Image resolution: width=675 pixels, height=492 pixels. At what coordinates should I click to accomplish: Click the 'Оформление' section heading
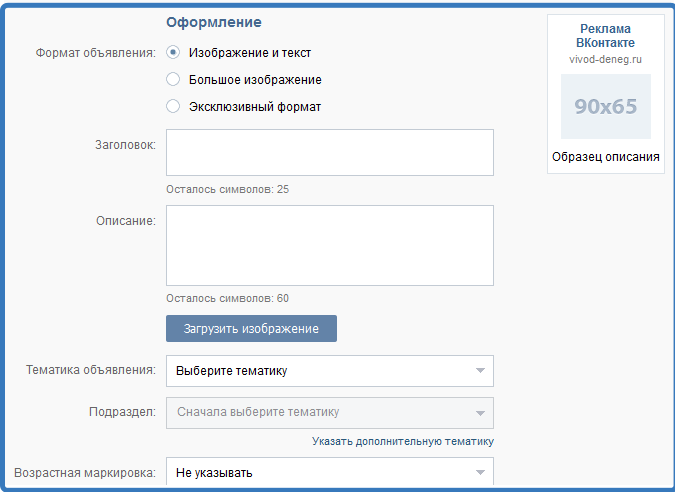tap(214, 22)
